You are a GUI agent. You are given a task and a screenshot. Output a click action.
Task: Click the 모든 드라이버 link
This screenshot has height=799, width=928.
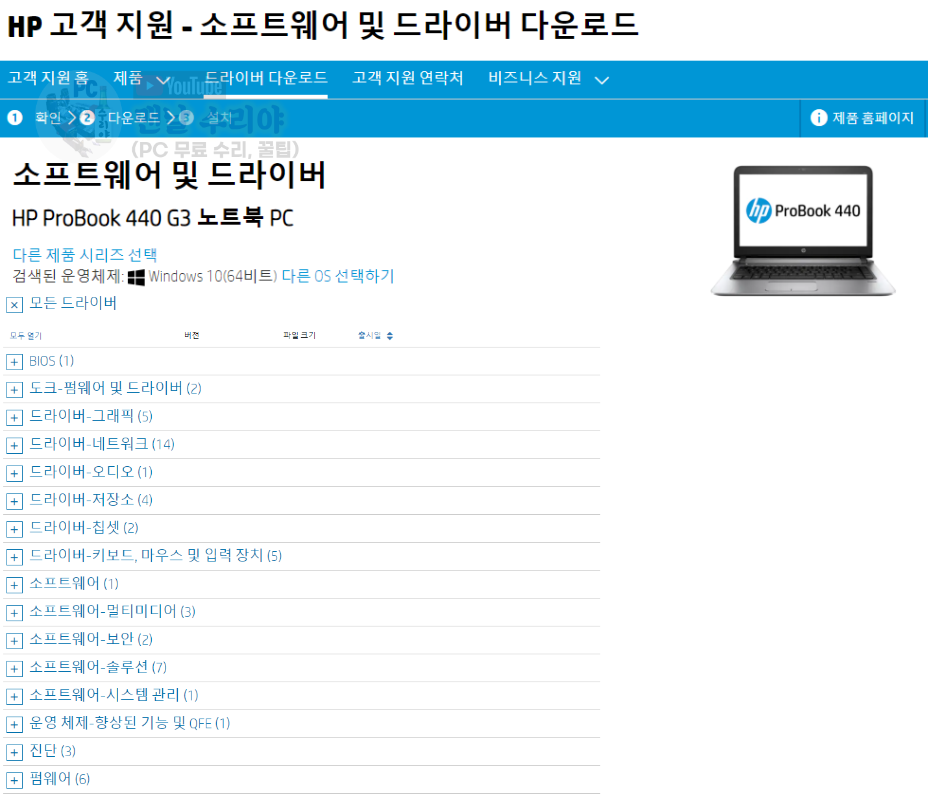[73, 303]
